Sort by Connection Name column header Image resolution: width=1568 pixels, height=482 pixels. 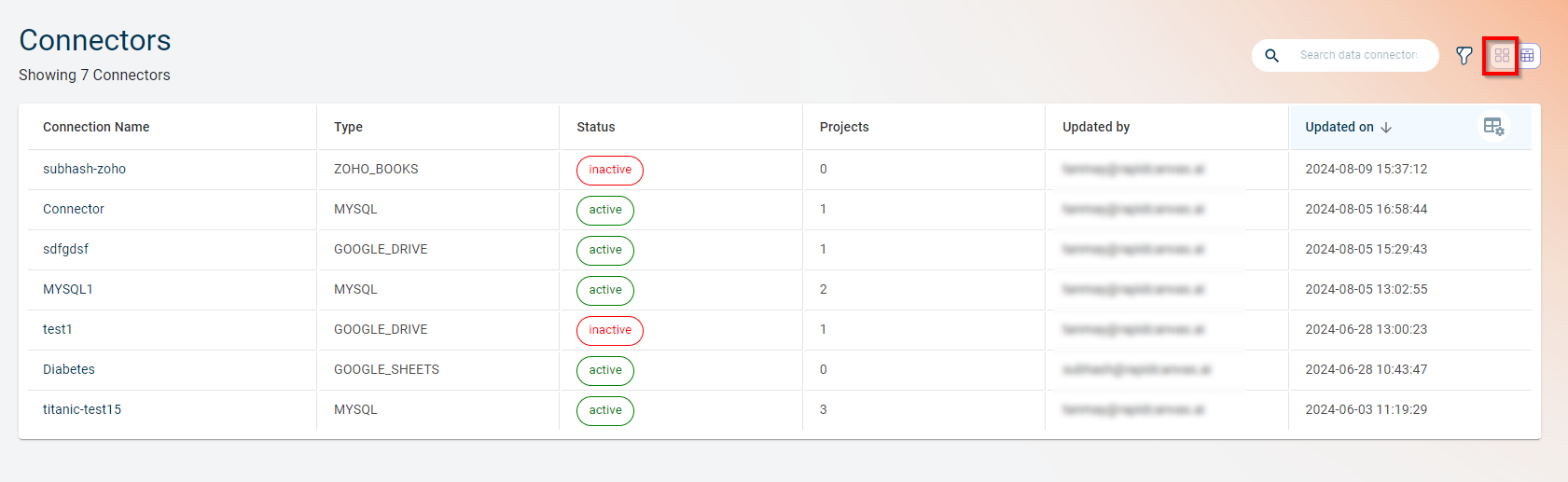(x=96, y=127)
